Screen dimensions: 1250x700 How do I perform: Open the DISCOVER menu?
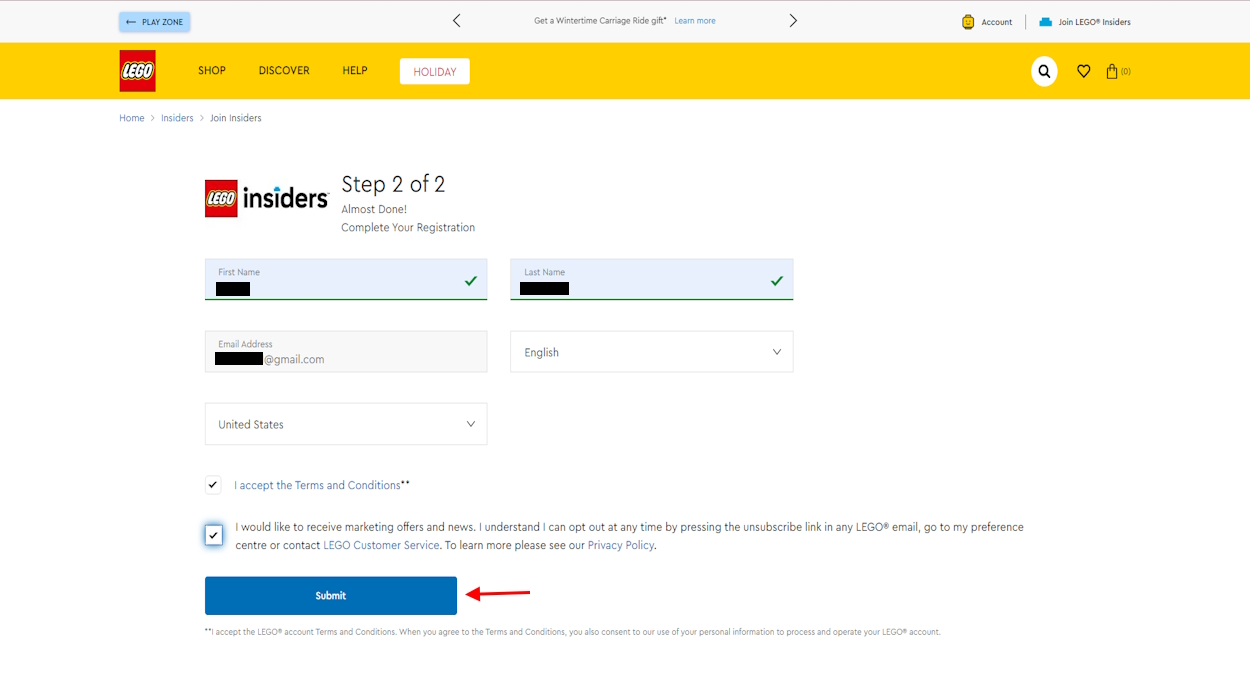[284, 71]
